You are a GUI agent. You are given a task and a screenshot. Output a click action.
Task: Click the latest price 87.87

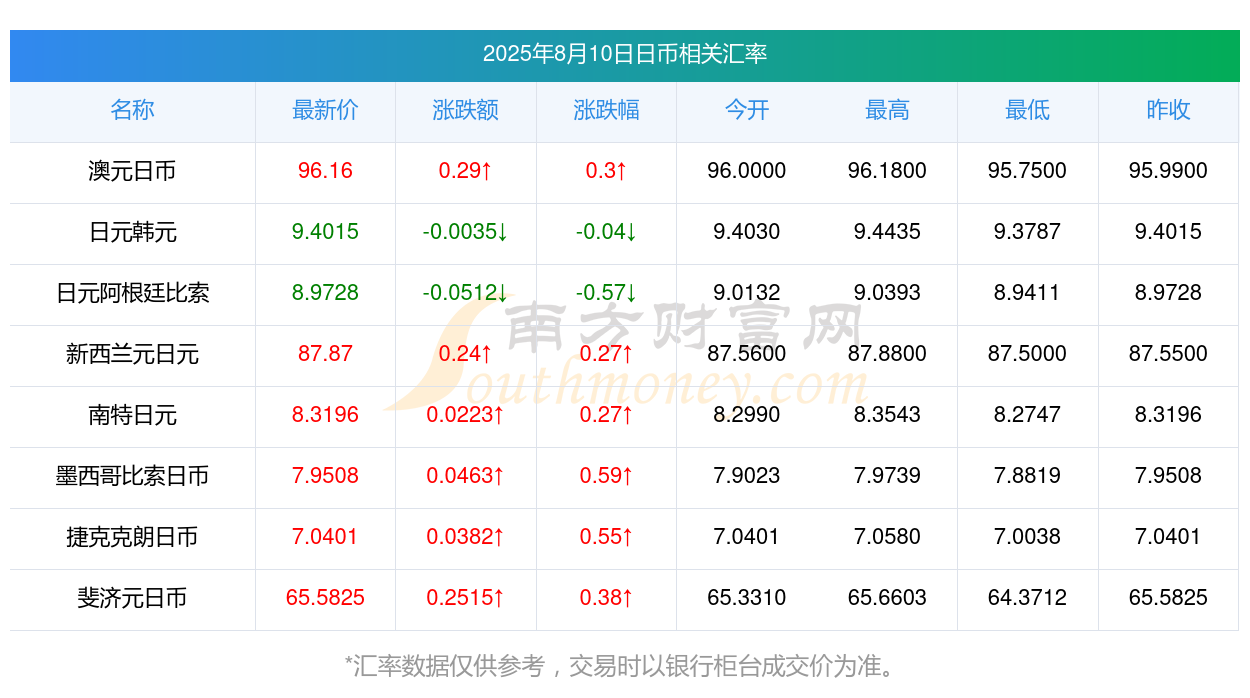tap(325, 354)
